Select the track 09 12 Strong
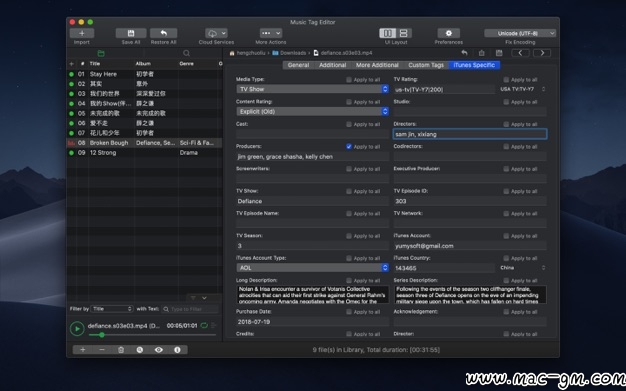 pos(144,153)
